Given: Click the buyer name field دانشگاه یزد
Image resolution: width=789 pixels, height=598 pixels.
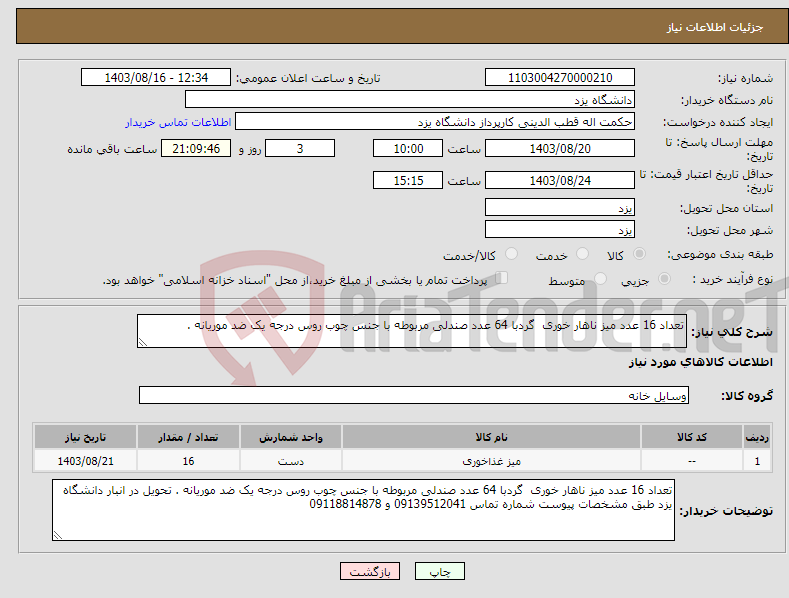Looking at the screenshot, I should pos(410,100).
